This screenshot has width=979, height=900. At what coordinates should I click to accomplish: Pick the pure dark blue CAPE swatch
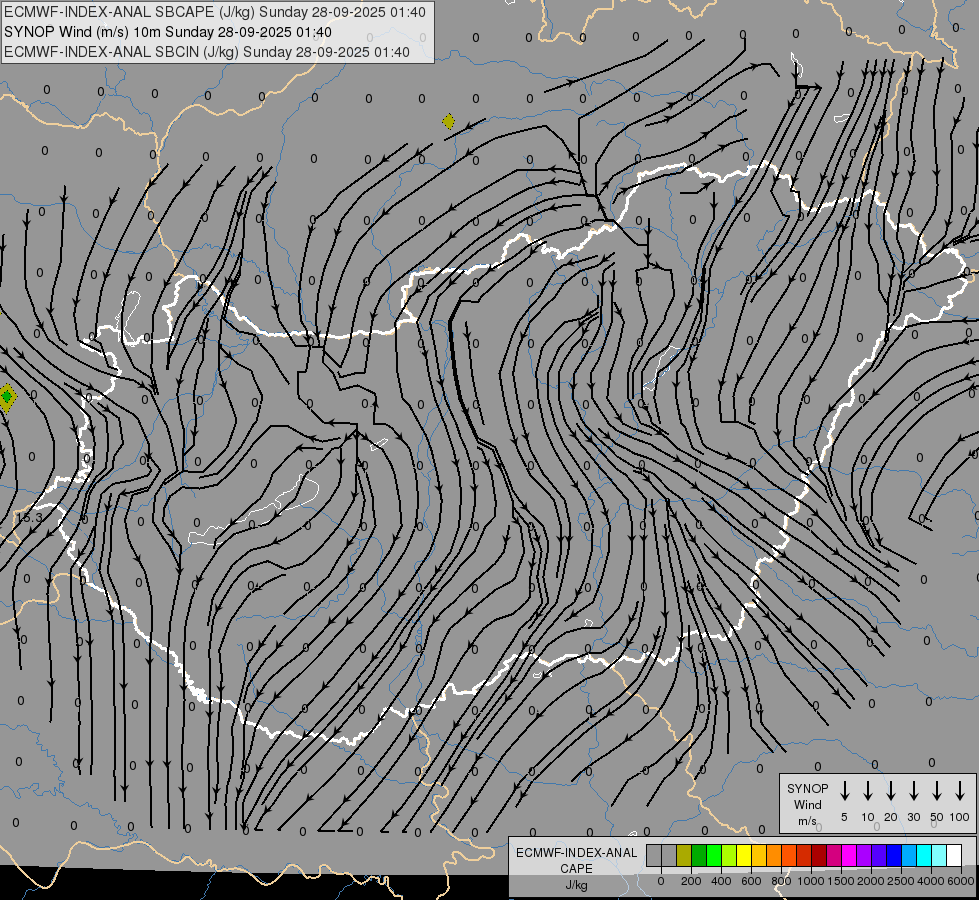pos(894,855)
